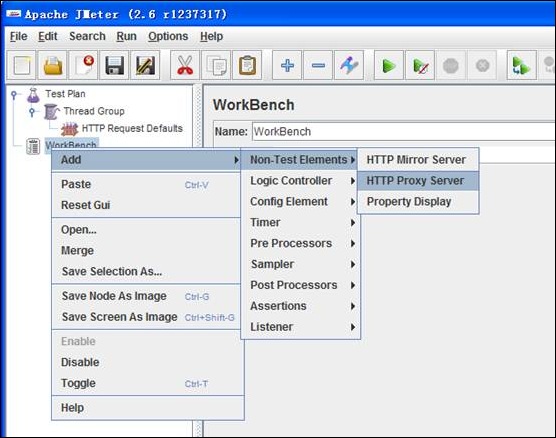Choose Save Screen As Image entry
Screen dimensions: 556x438
[x=146, y=317]
